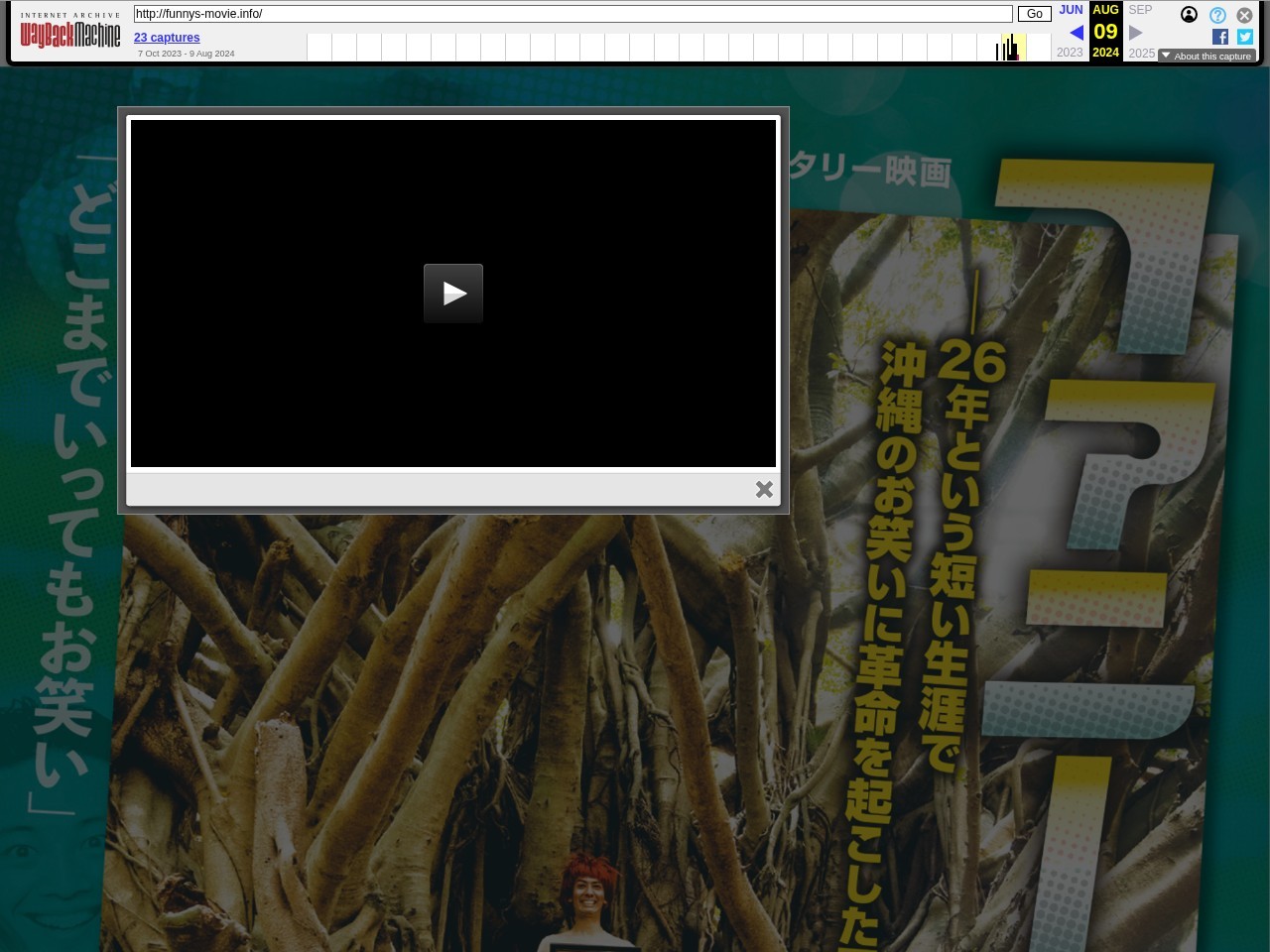Open the user account icon
The height and width of the screenshot is (952, 1270).
tap(1189, 15)
